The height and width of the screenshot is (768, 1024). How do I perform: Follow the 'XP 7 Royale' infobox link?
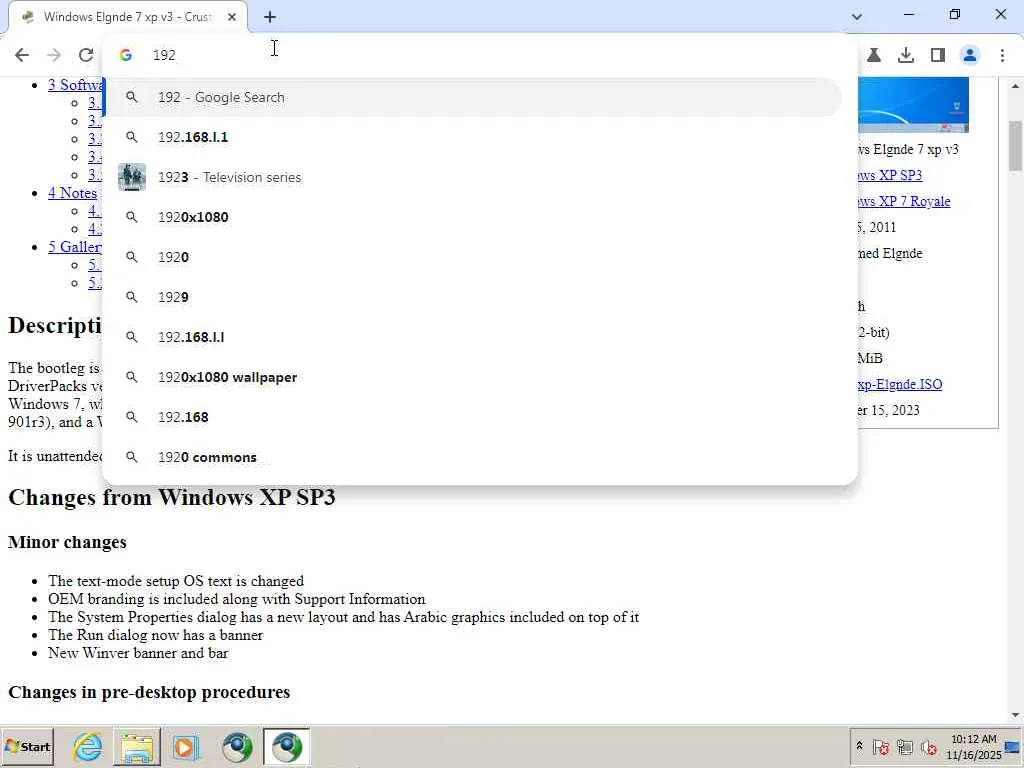[904, 201]
